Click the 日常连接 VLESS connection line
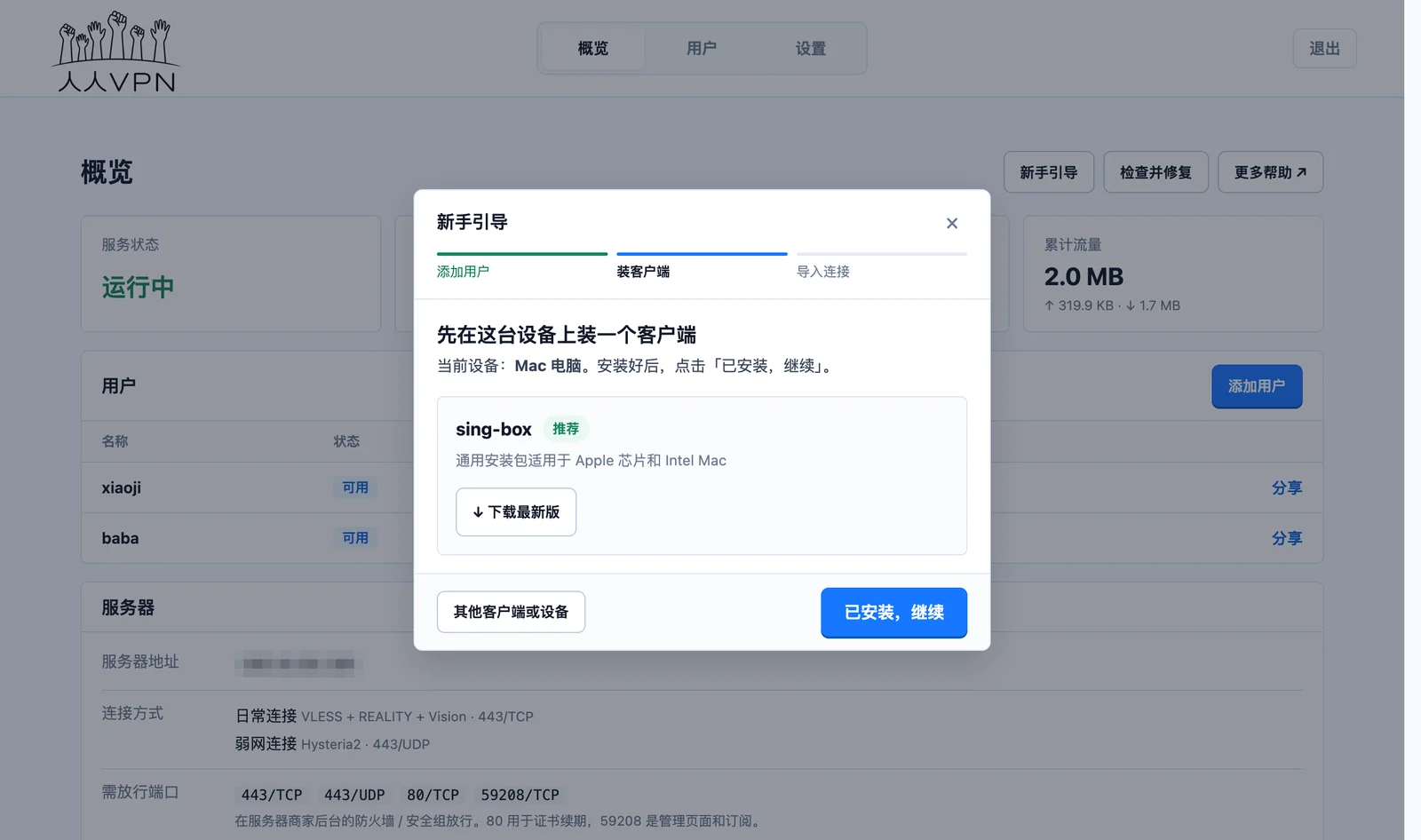This screenshot has height=840, width=1421. pos(384,716)
